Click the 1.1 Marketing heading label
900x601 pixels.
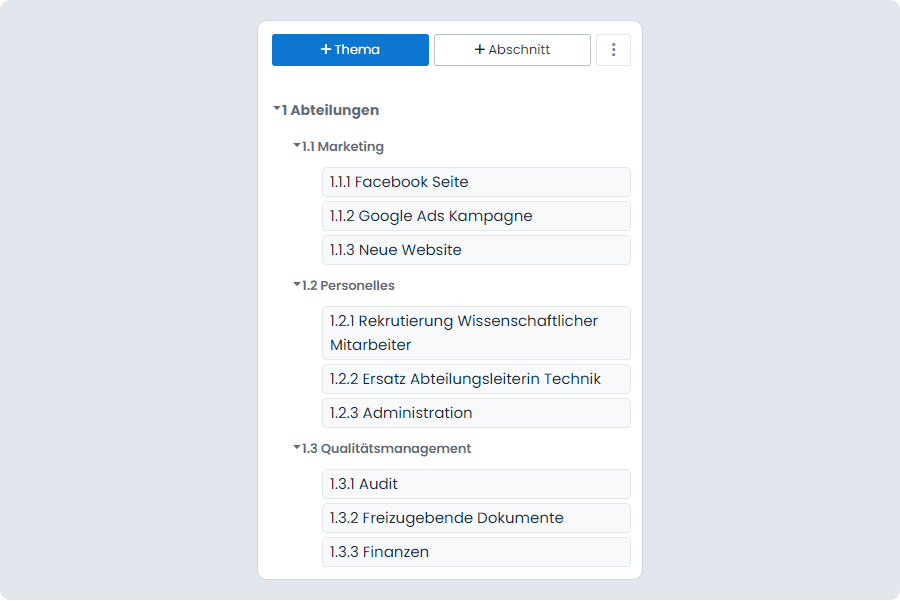343,147
